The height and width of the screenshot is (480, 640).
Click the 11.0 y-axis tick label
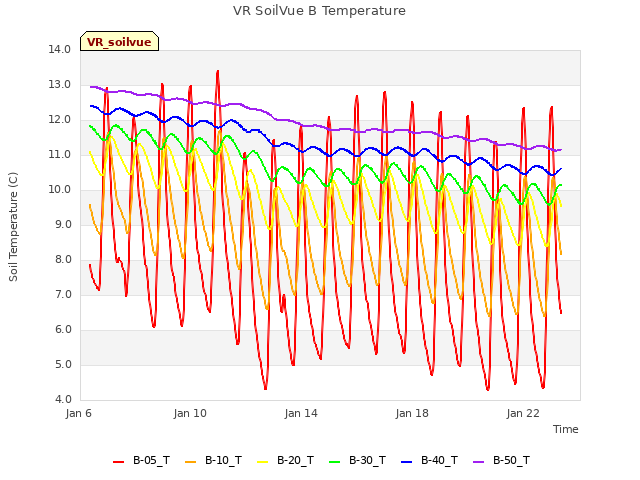click(60, 155)
